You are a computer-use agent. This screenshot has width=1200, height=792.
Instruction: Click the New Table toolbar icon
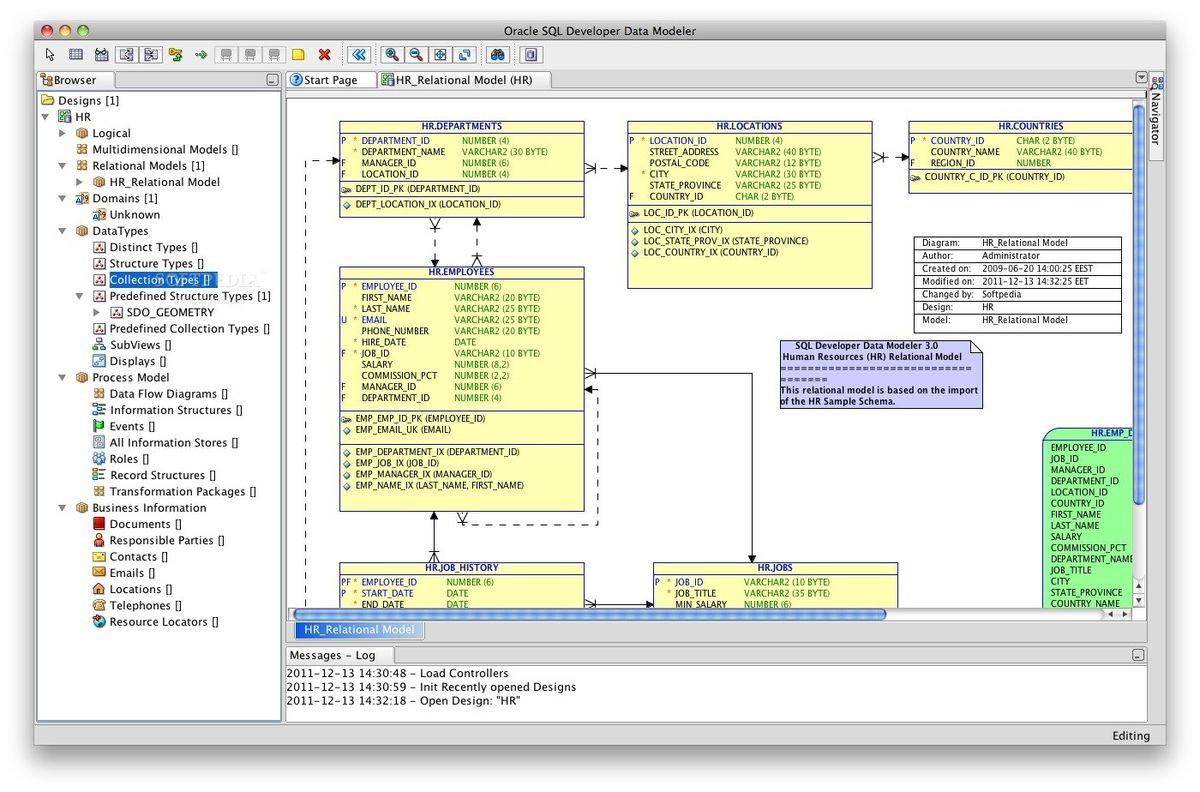click(76, 55)
